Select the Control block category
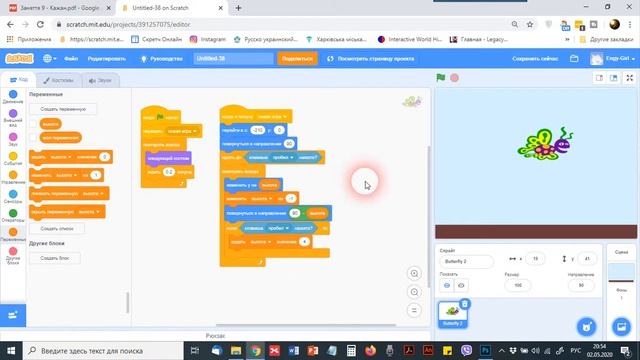Image resolution: width=640 pixels, height=360 pixels. tap(13, 178)
